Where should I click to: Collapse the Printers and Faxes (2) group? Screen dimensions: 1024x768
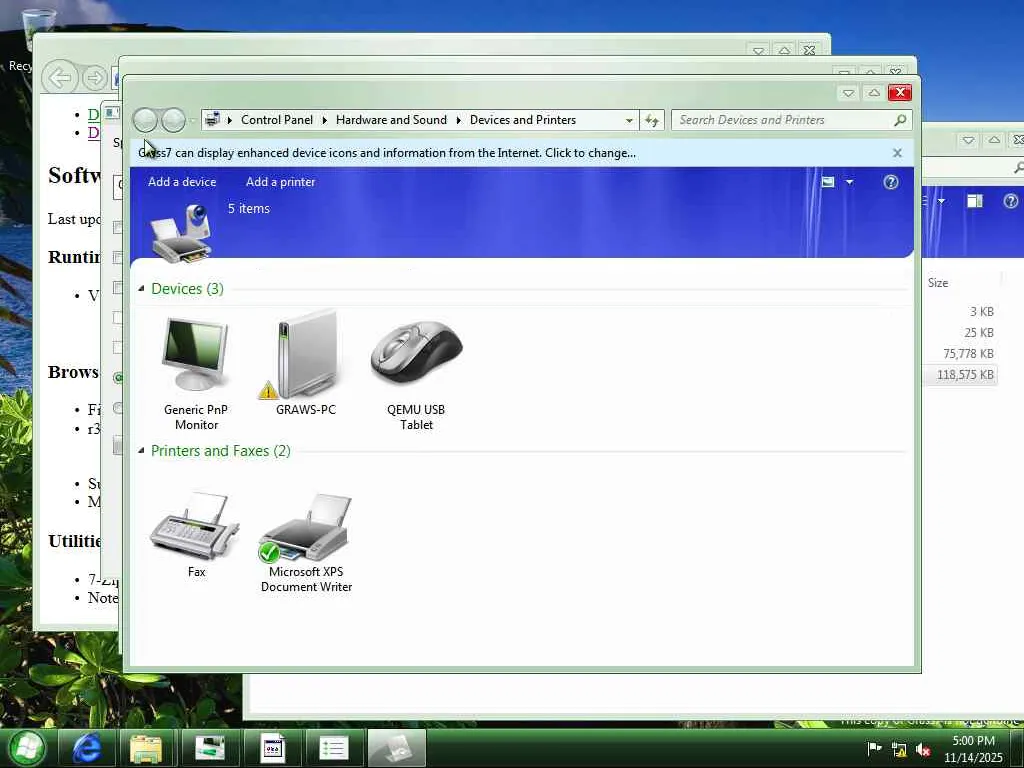pos(141,451)
